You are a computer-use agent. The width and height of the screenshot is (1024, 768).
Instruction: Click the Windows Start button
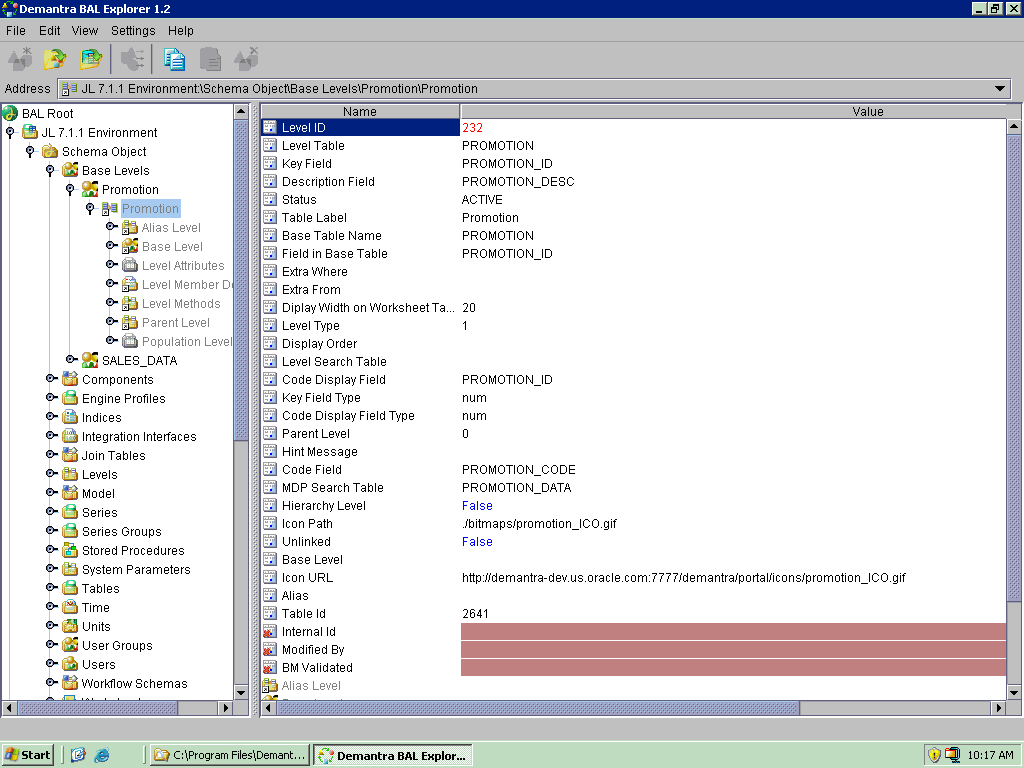(28, 755)
